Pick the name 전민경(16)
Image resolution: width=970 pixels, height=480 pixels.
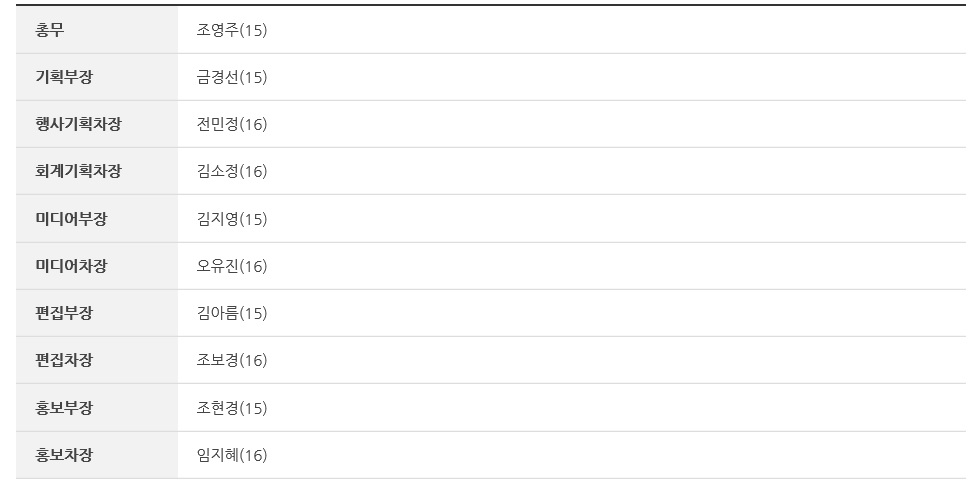point(232,124)
